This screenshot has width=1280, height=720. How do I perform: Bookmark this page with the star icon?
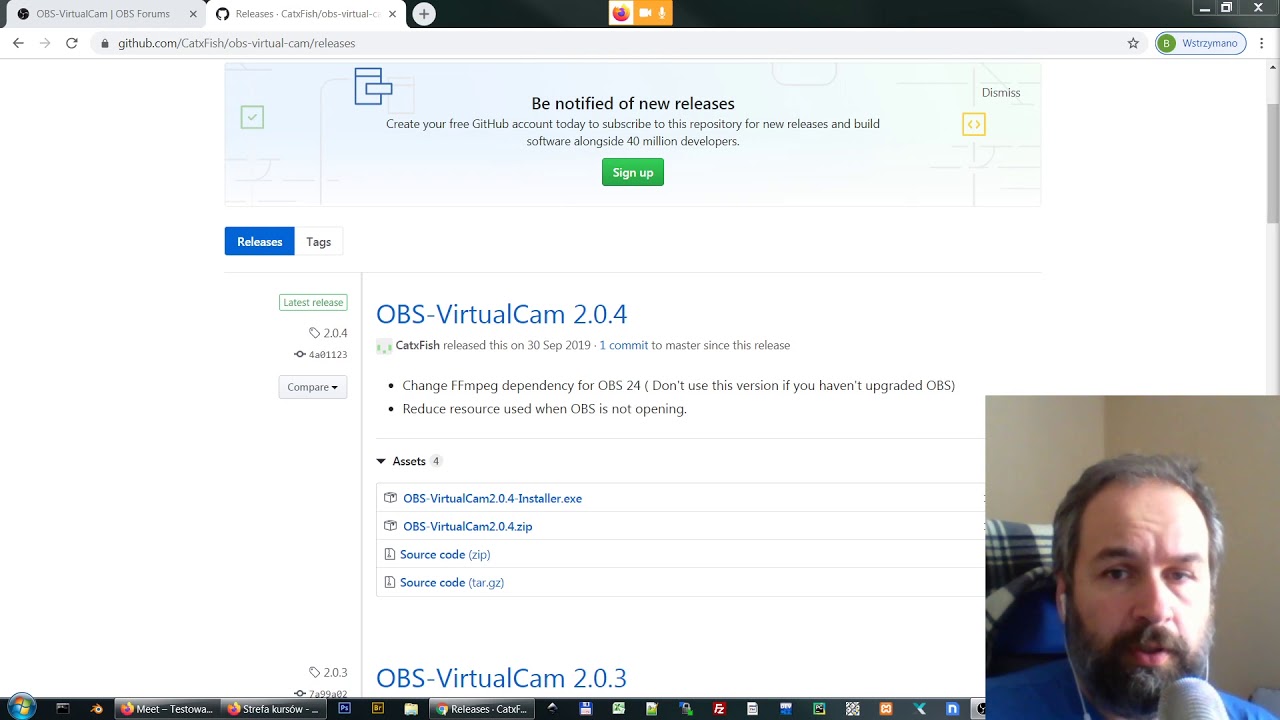click(1133, 43)
